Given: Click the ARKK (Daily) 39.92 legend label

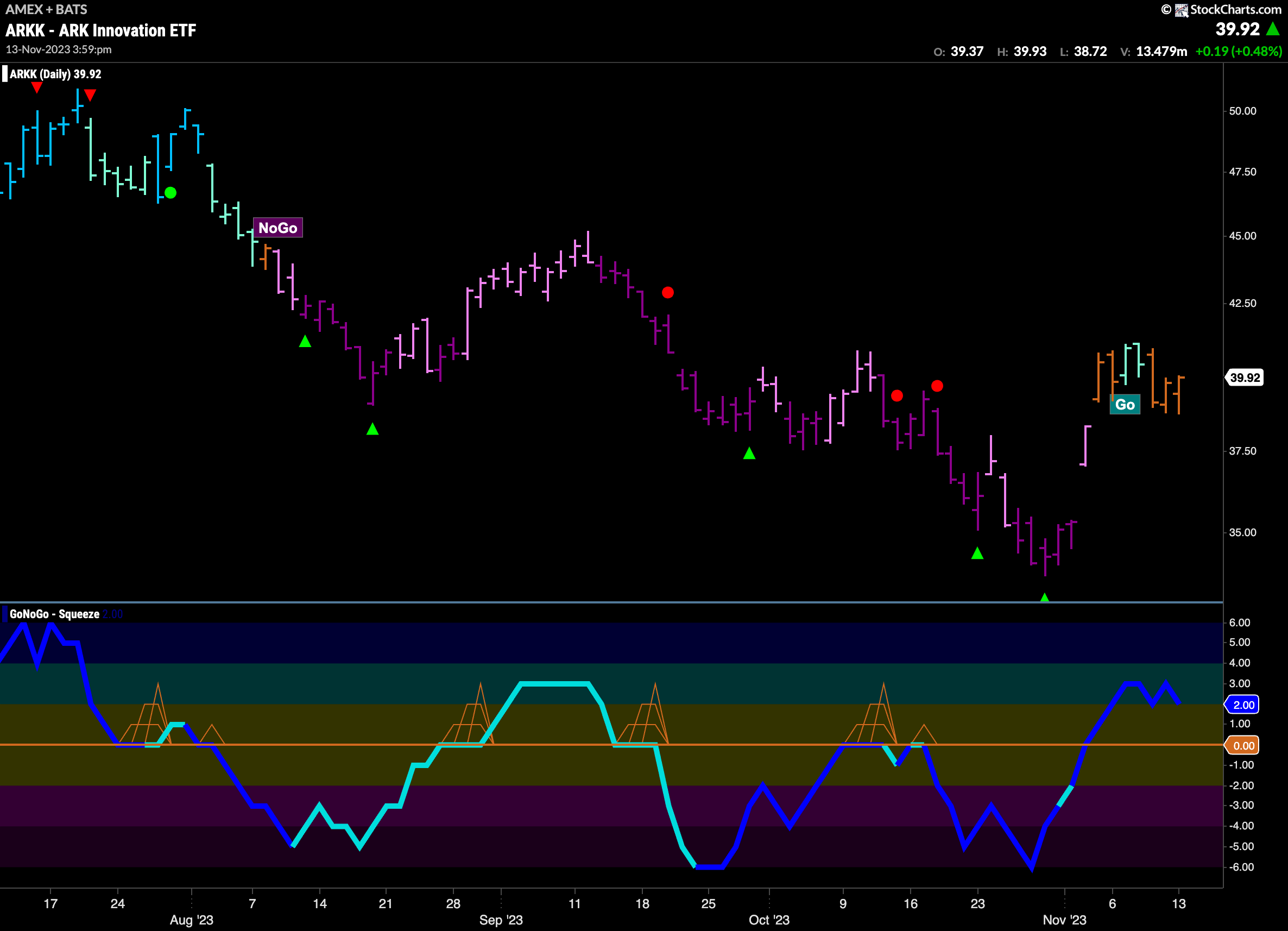Looking at the screenshot, I should coord(55,74).
